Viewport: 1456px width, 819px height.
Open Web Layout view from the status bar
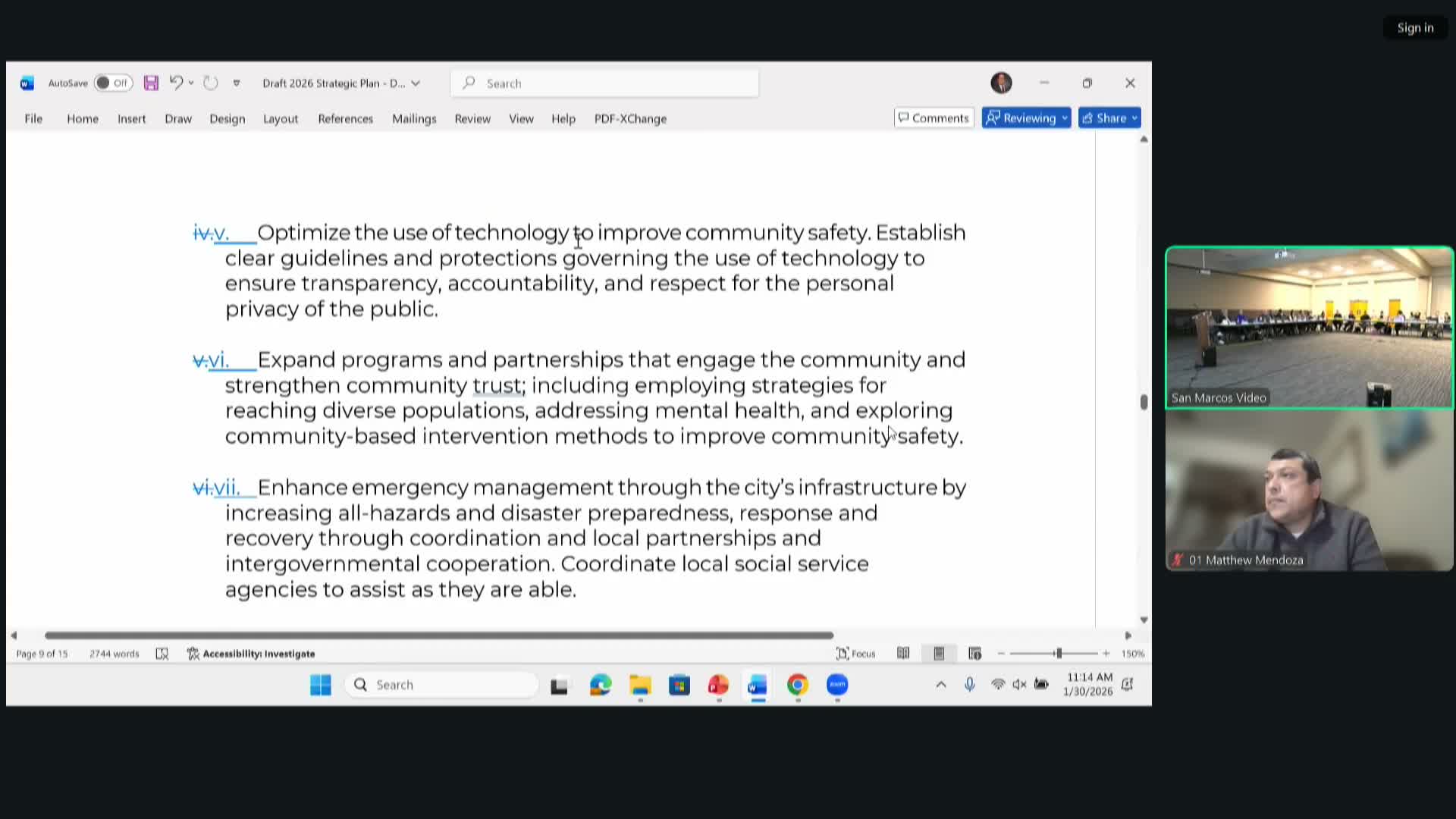[975, 653]
